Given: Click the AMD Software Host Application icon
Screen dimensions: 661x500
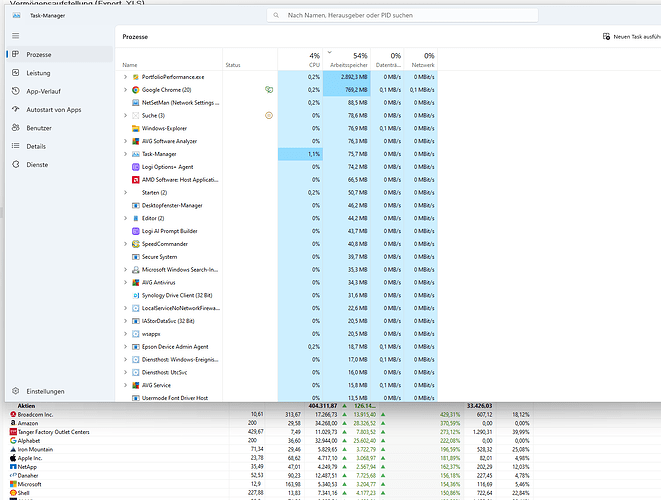Looking at the screenshot, I should pyautogui.click(x=136, y=180).
